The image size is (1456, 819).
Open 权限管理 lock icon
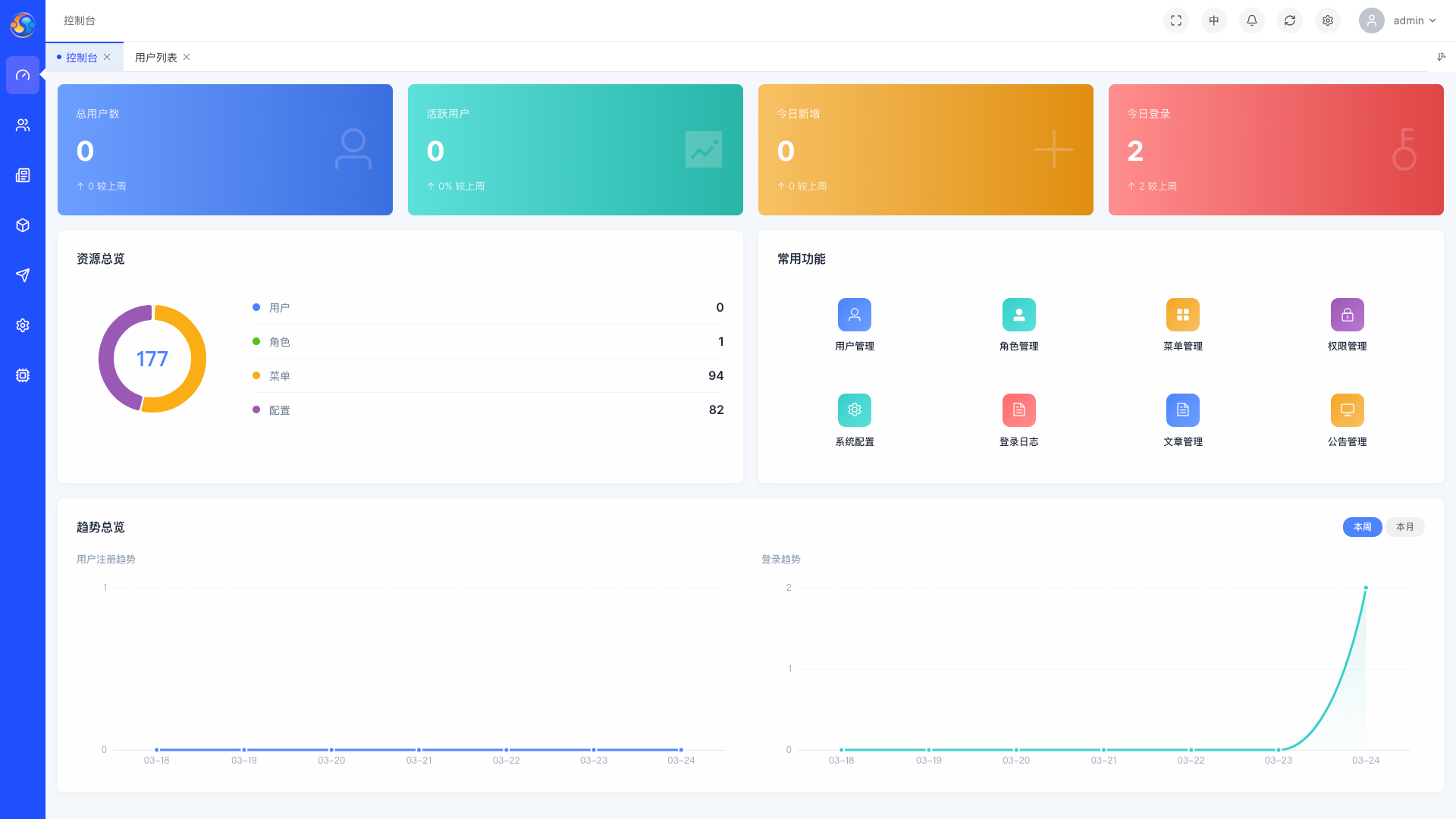(1347, 315)
